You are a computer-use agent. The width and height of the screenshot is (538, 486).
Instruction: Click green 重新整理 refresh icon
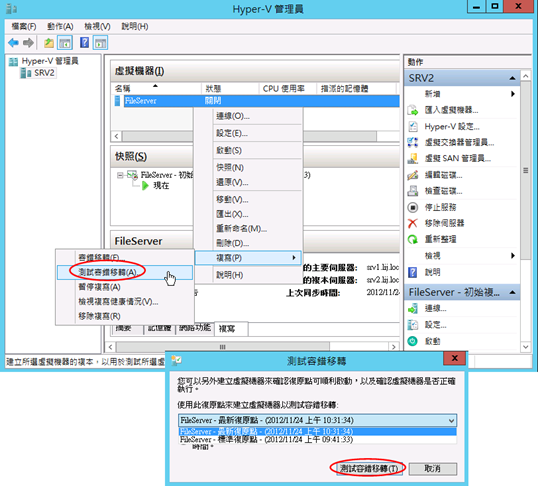tap(413, 239)
